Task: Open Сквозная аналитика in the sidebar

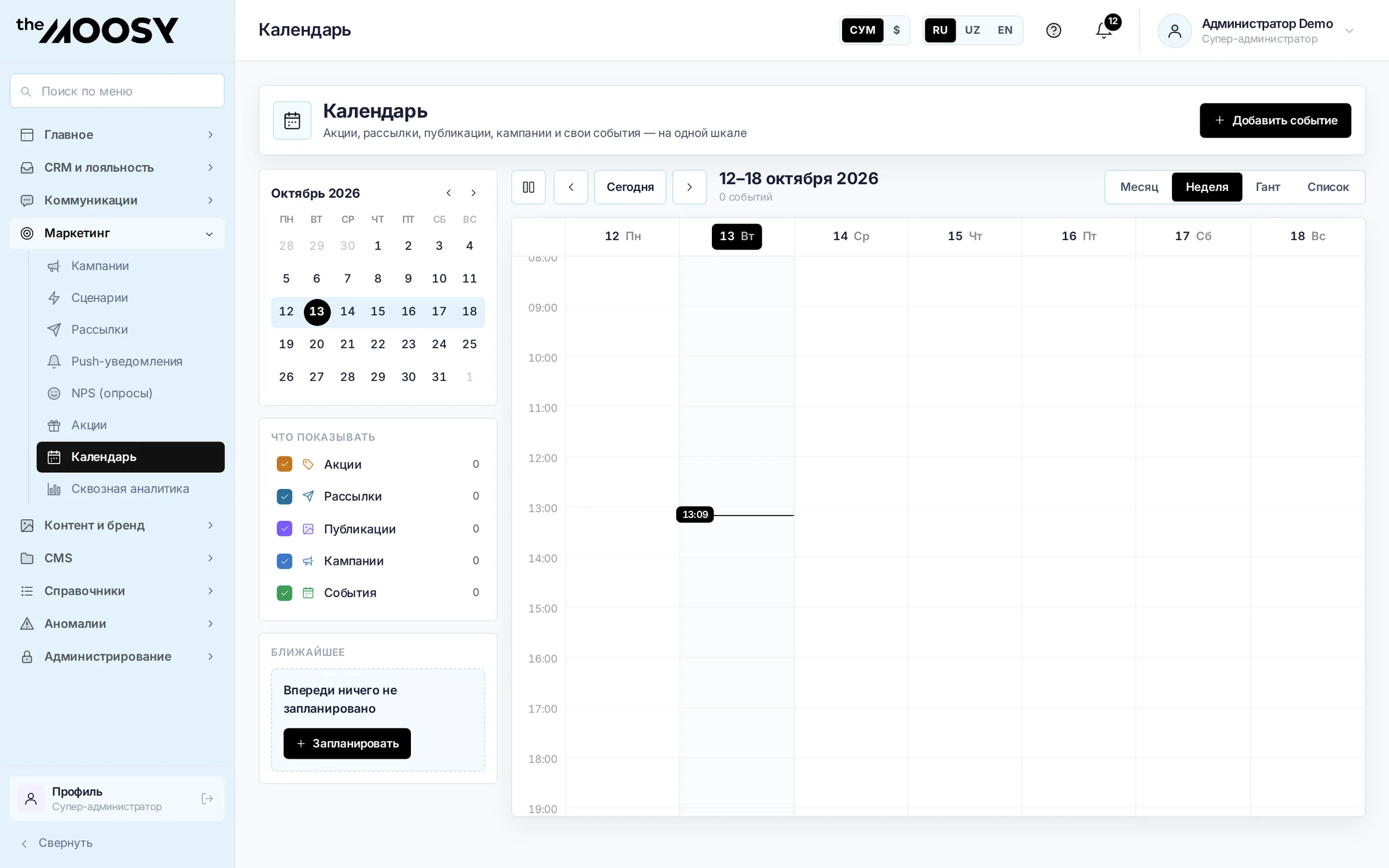Action: point(131,489)
